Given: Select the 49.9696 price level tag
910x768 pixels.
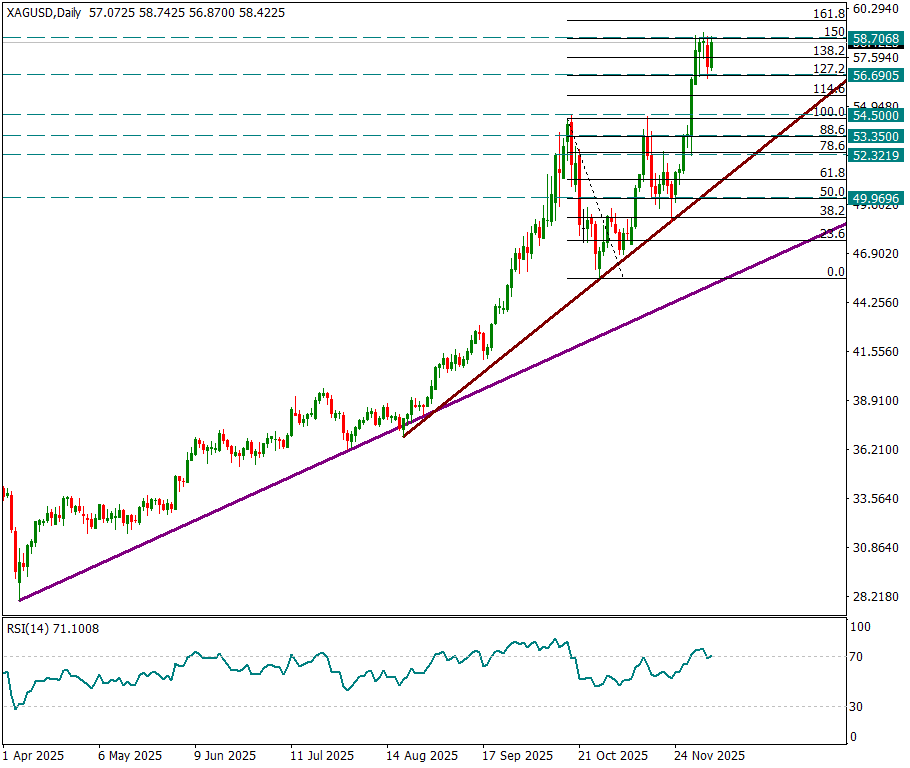Looking at the screenshot, I should [x=877, y=199].
